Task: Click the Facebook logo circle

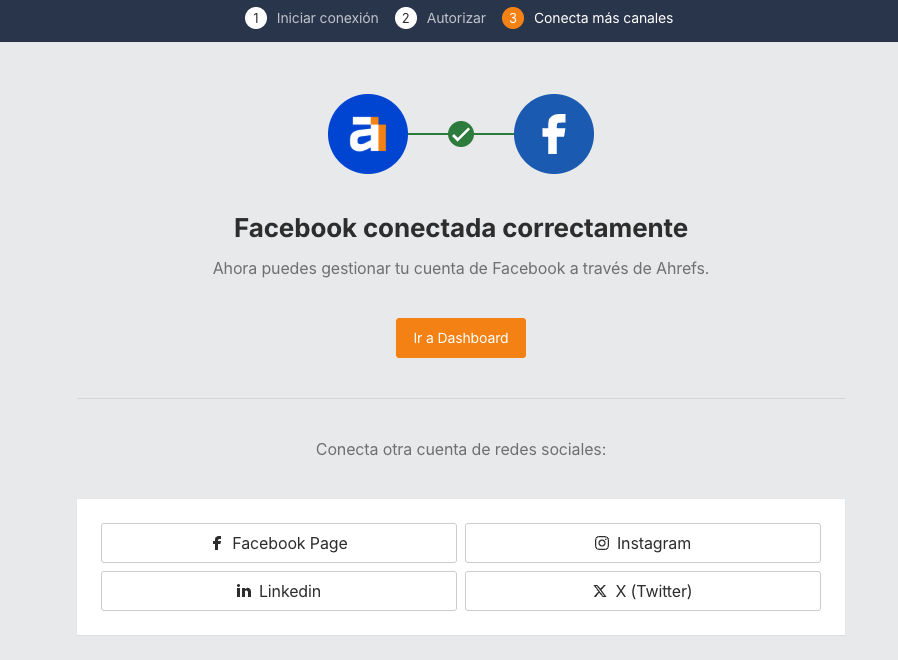Action: 553,134
